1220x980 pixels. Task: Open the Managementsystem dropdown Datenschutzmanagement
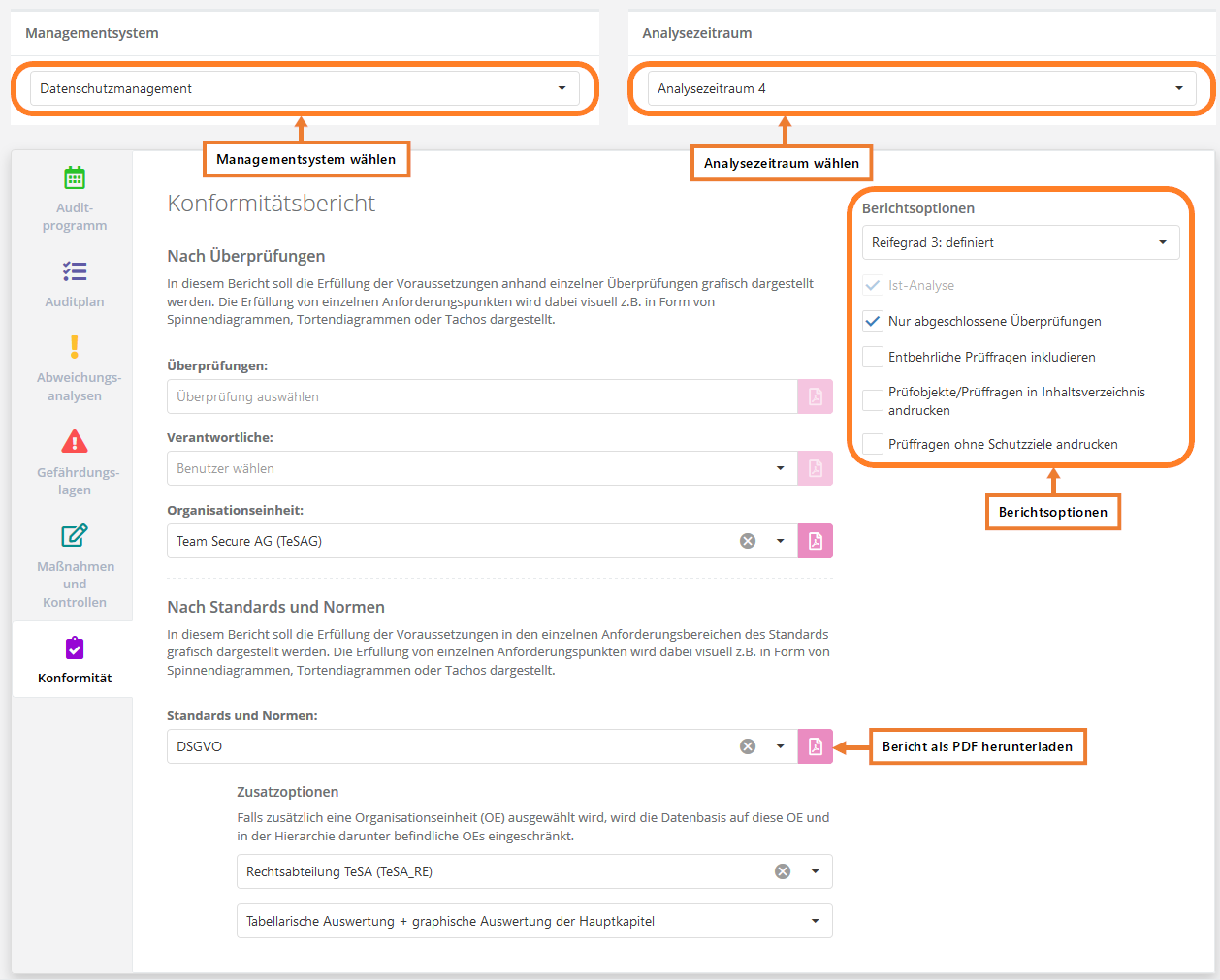(x=305, y=88)
